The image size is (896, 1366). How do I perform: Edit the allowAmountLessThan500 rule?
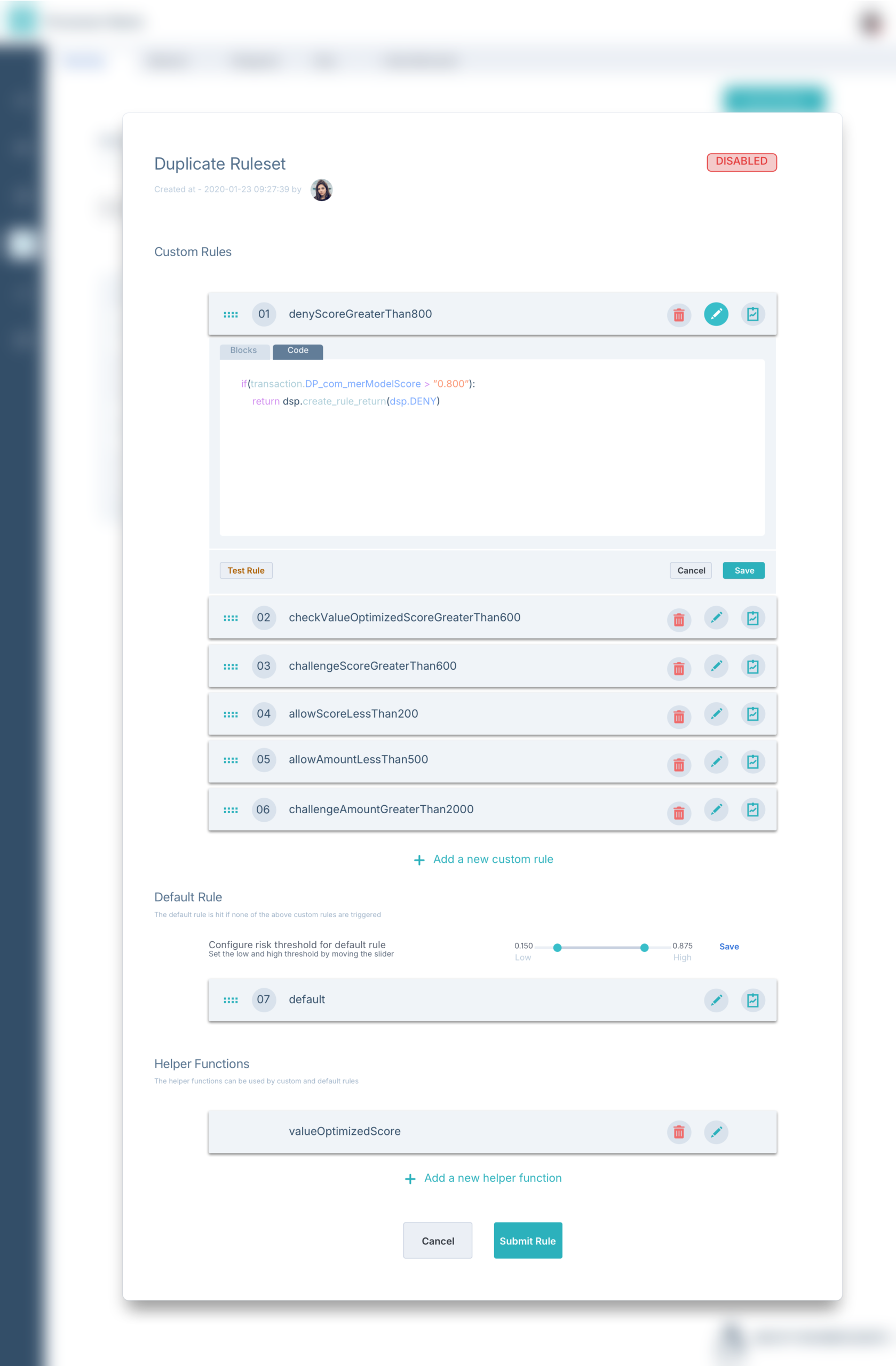pyautogui.click(x=716, y=764)
